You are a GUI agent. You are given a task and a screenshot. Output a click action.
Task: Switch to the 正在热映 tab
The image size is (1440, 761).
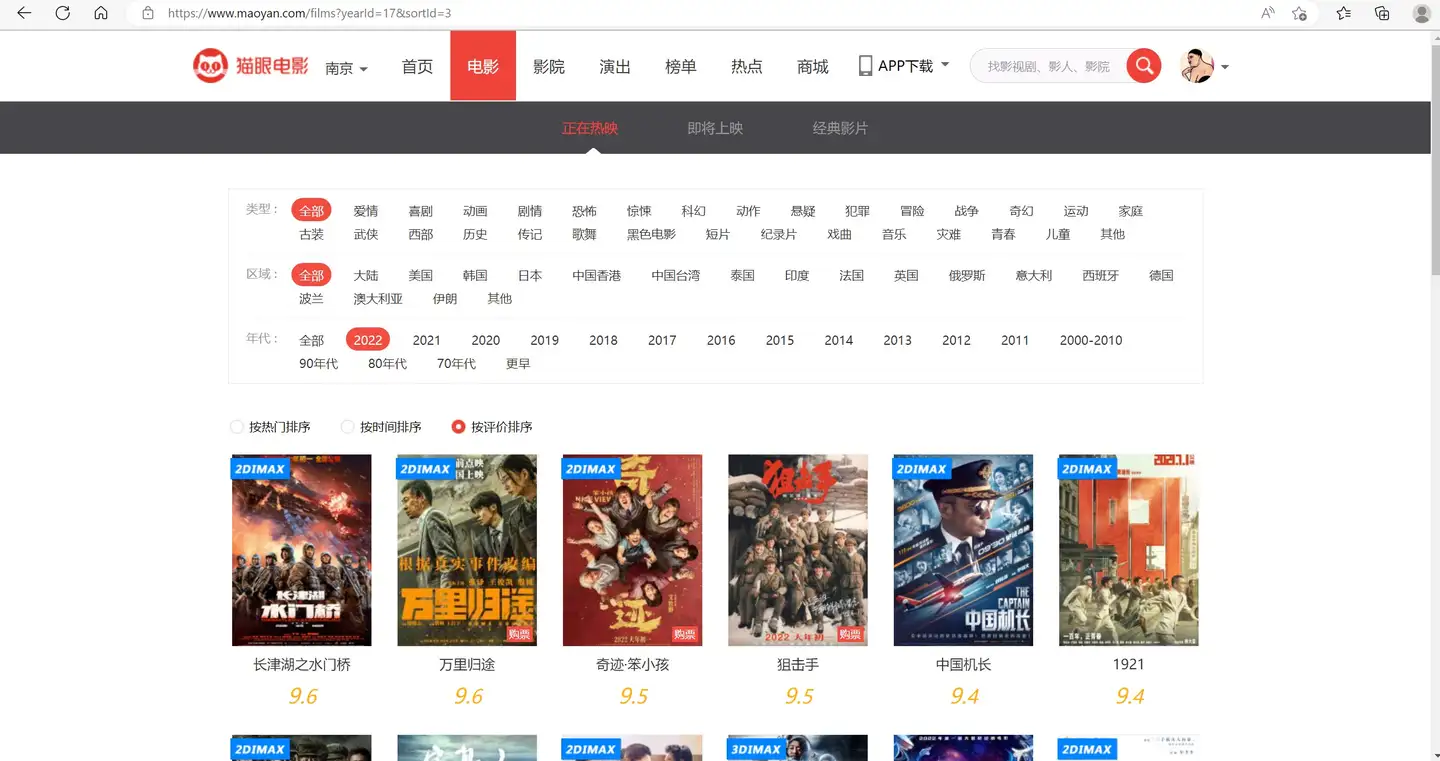pos(590,128)
